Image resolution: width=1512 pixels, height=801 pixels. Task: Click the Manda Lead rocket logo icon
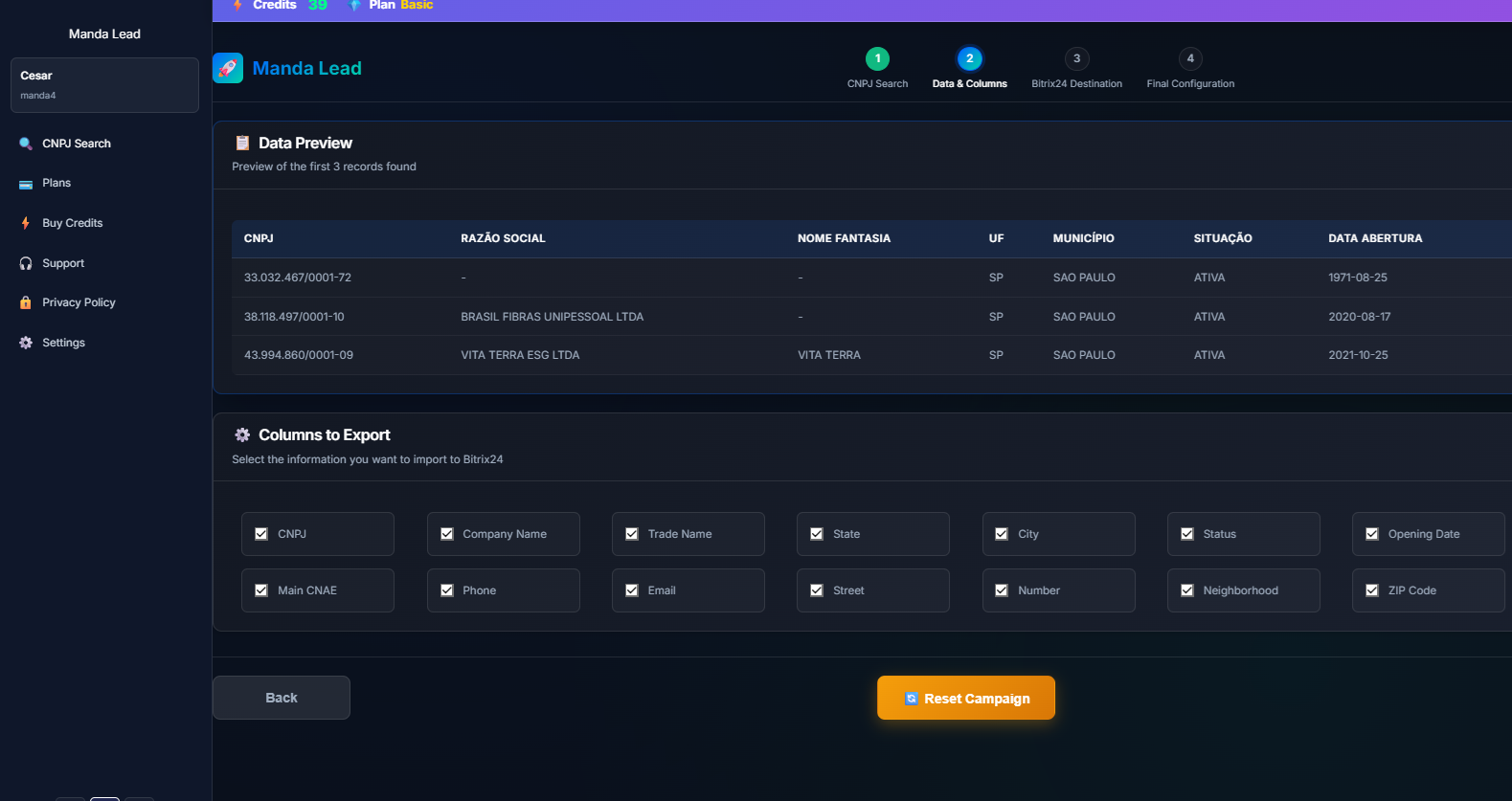228,68
